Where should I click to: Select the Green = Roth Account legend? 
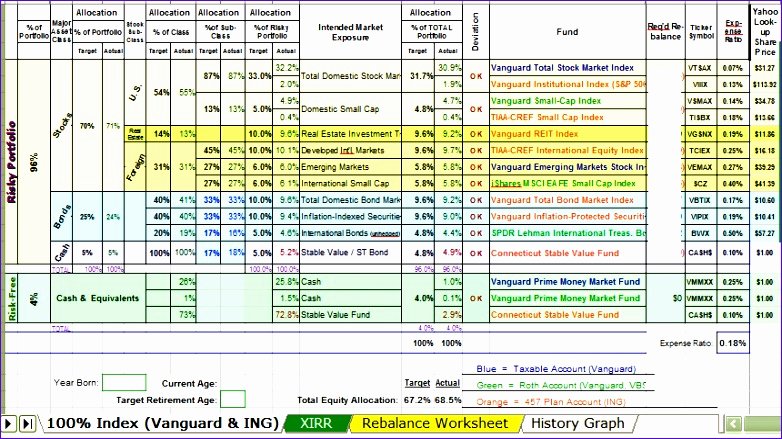click(561, 385)
